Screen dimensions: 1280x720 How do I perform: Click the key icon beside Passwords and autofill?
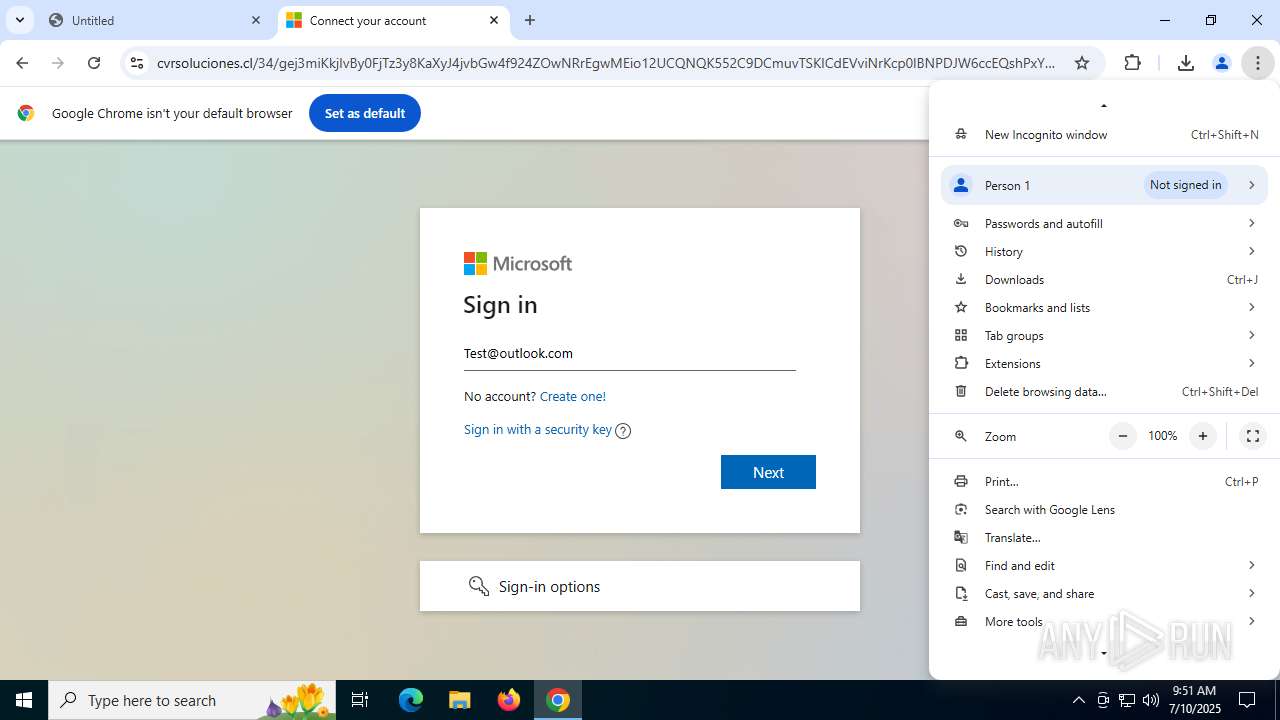(961, 223)
